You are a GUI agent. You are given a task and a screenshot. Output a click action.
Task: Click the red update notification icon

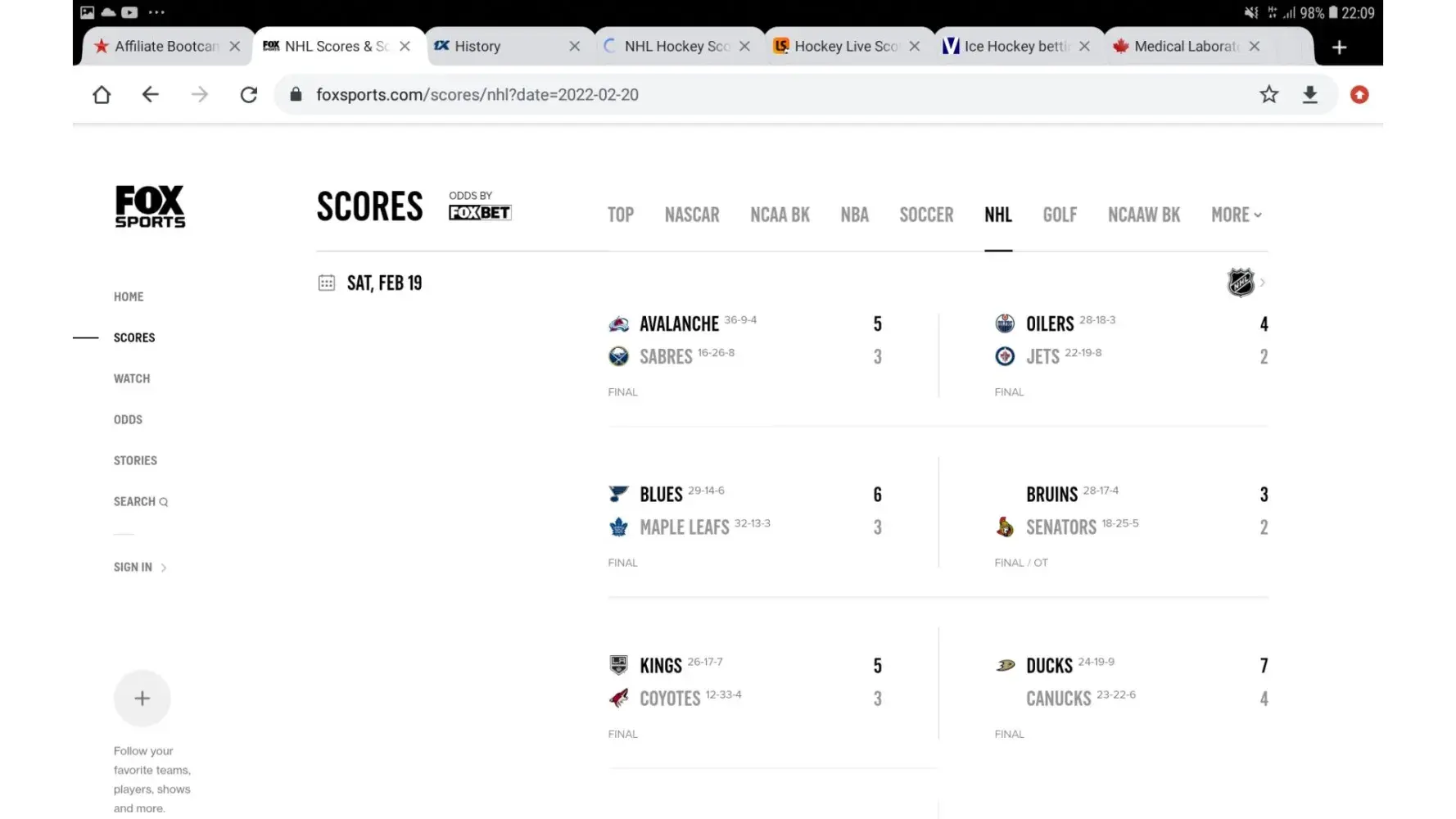[x=1359, y=95]
